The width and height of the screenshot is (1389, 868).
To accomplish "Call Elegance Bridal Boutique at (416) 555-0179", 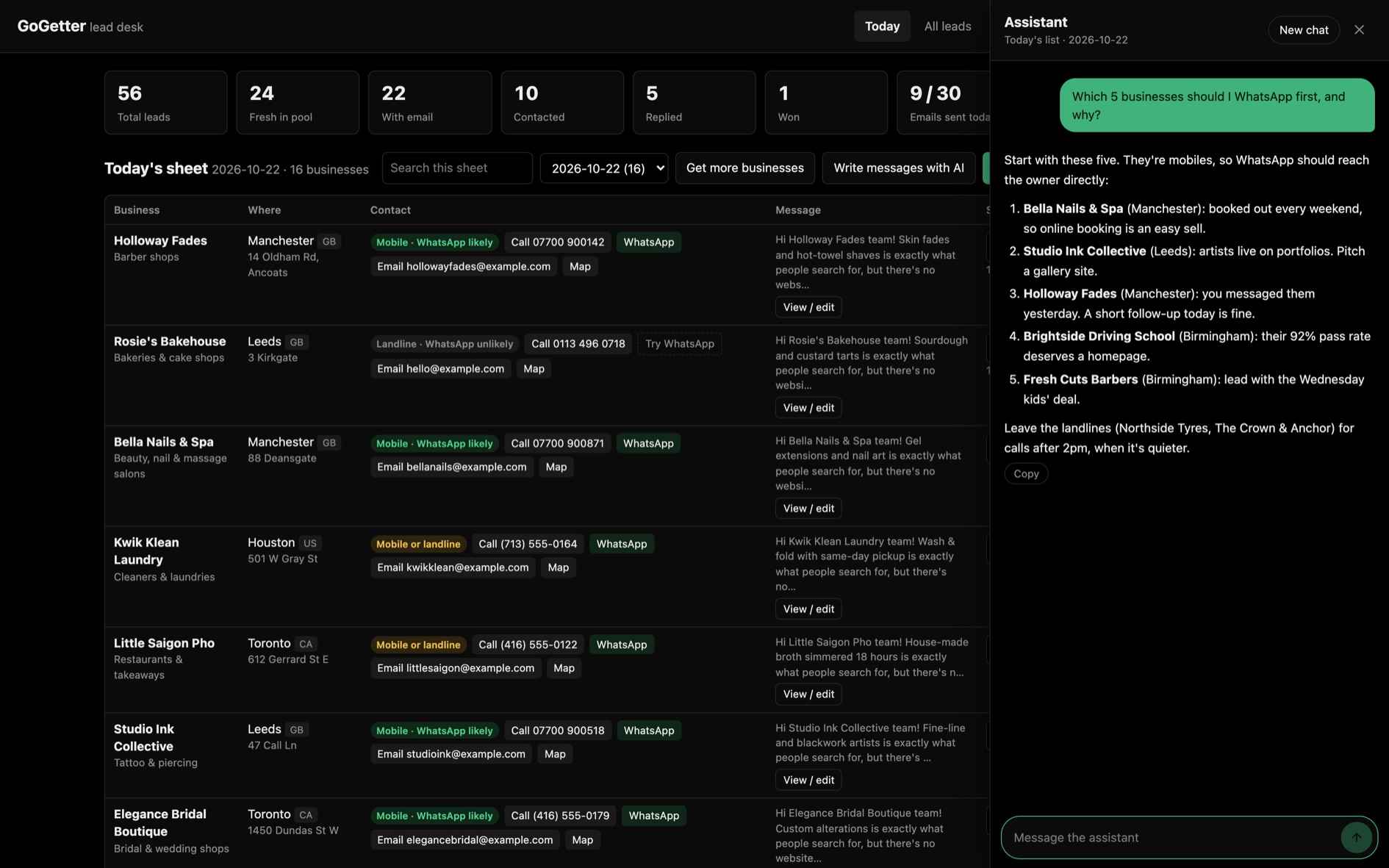I will (x=560, y=817).
